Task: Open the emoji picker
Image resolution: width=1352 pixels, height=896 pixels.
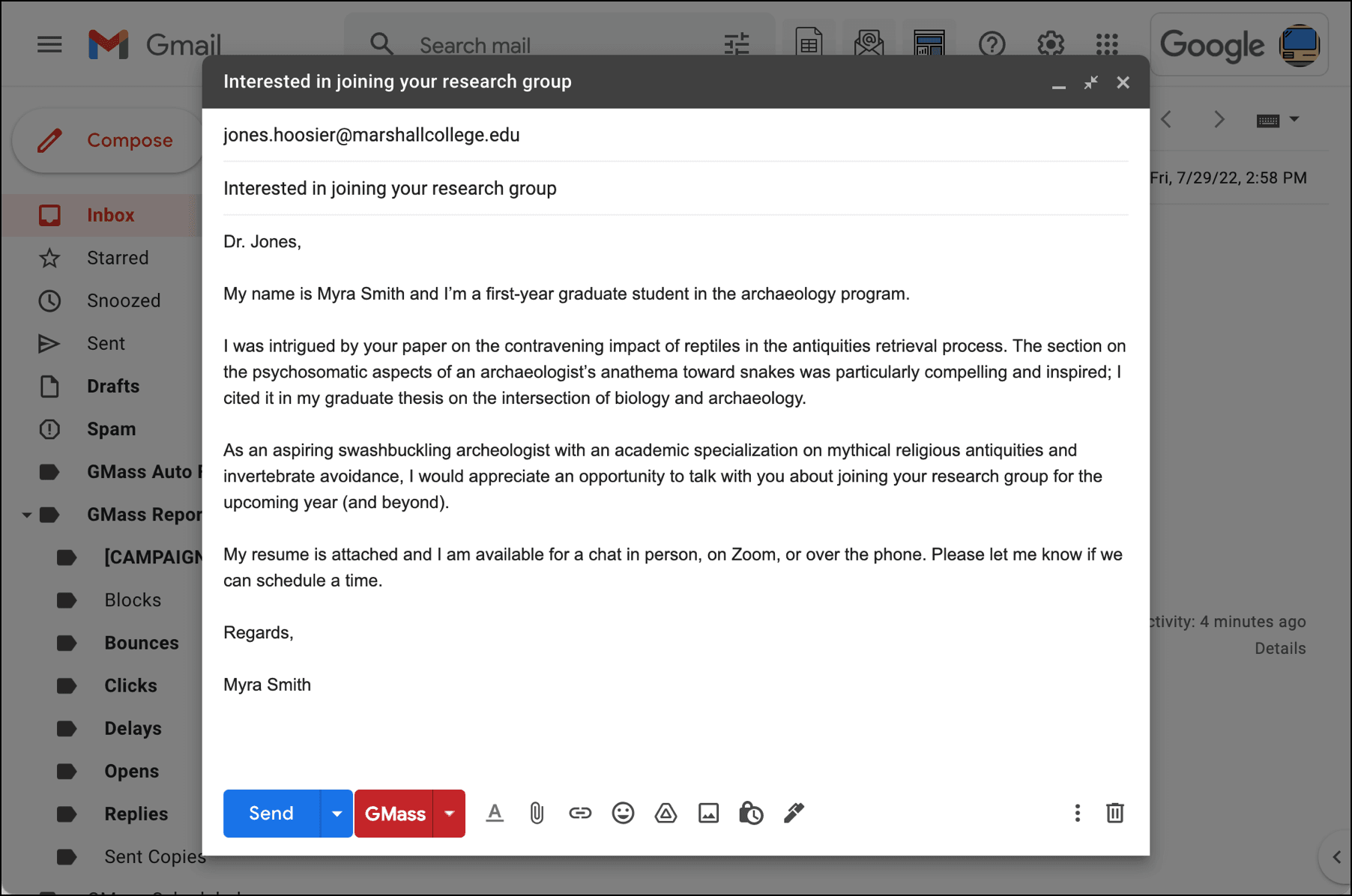Action: click(623, 813)
